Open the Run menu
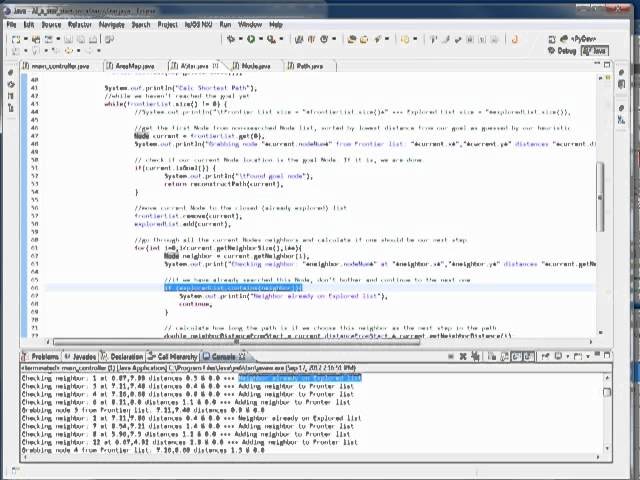 click(225, 24)
